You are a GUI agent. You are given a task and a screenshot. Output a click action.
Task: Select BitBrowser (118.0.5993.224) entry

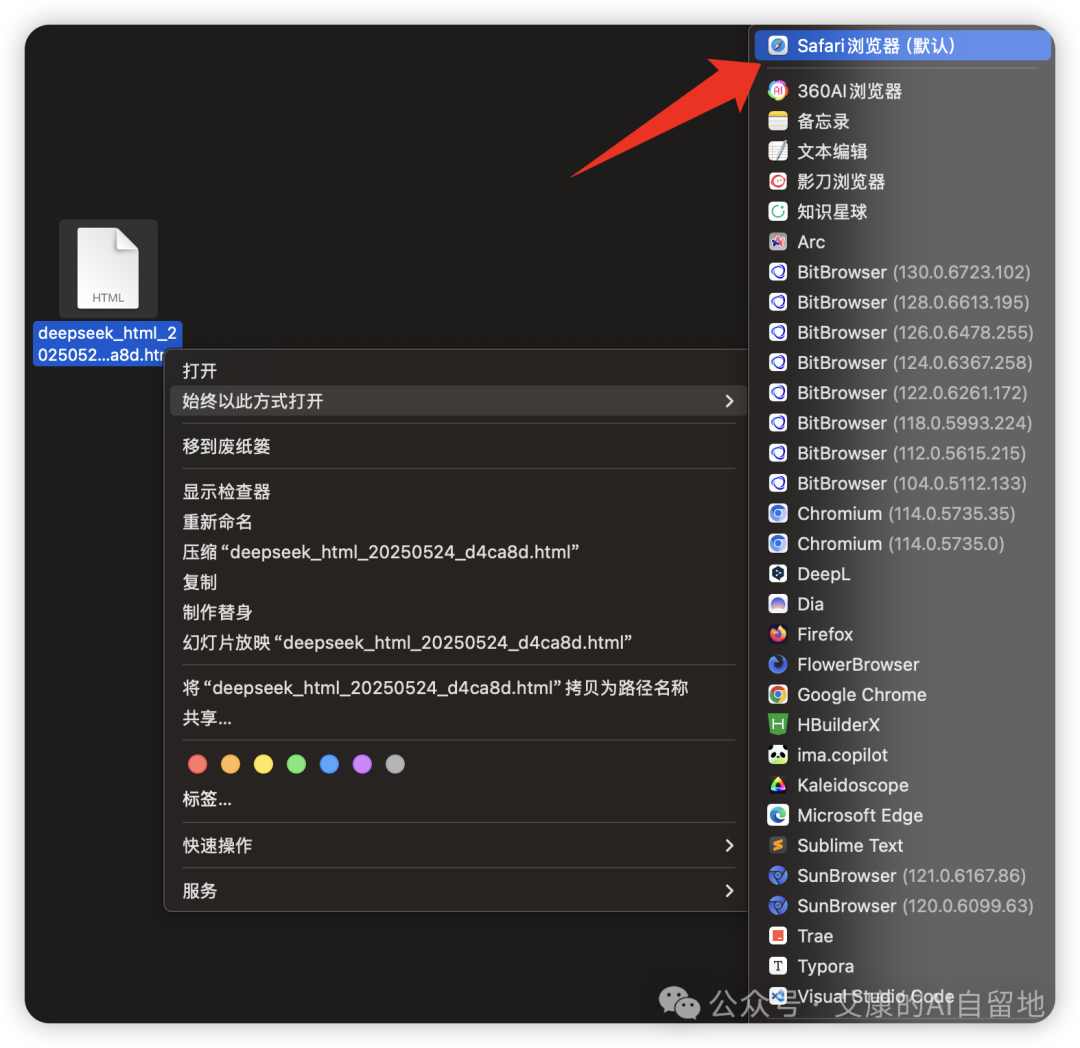pos(902,423)
